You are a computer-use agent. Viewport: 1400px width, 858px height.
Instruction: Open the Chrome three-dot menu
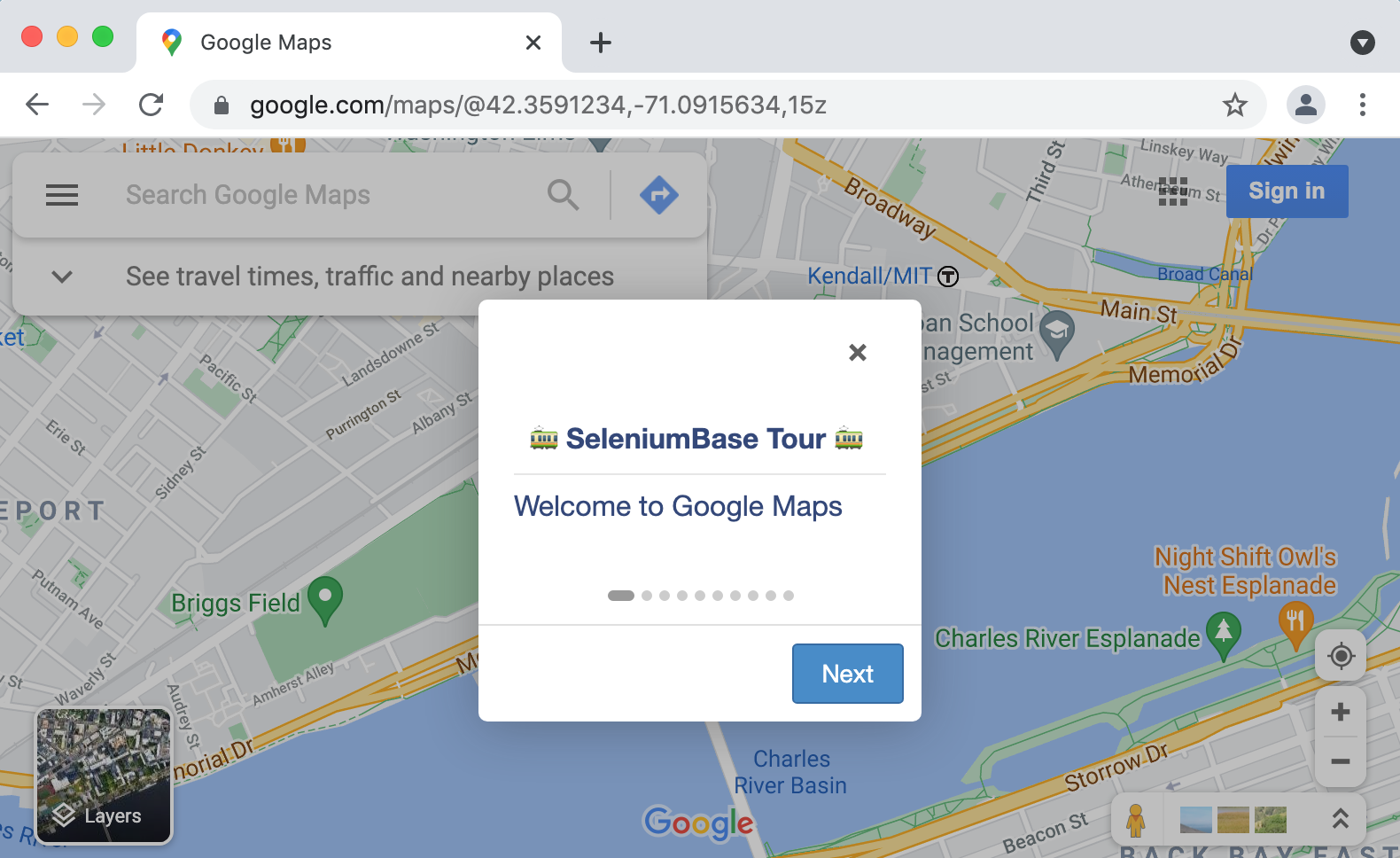coord(1363,105)
